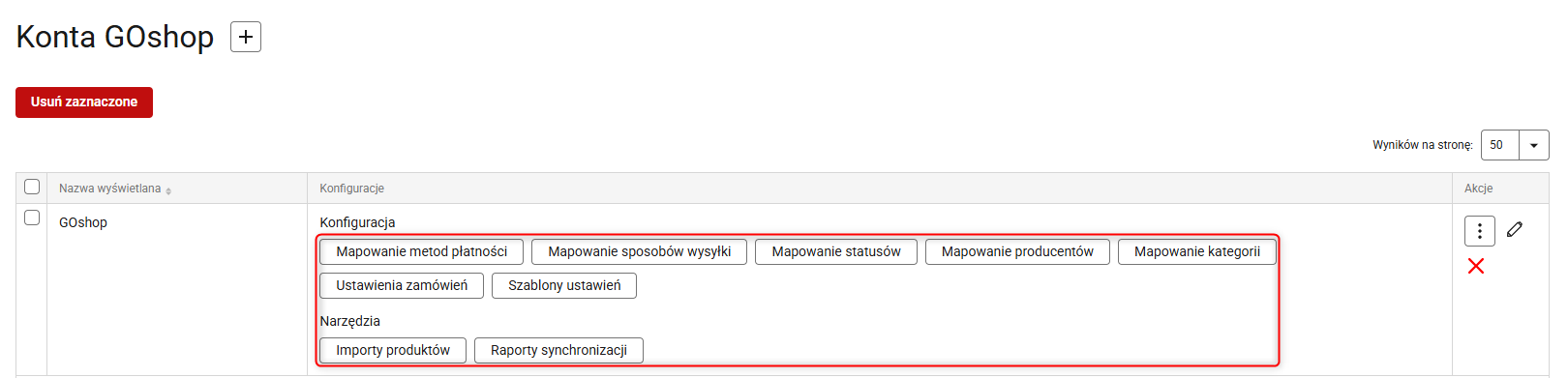This screenshot has height=378, width=1568.
Task: Open the three-dot actions menu for GOshop
Action: (x=1479, y=231)
